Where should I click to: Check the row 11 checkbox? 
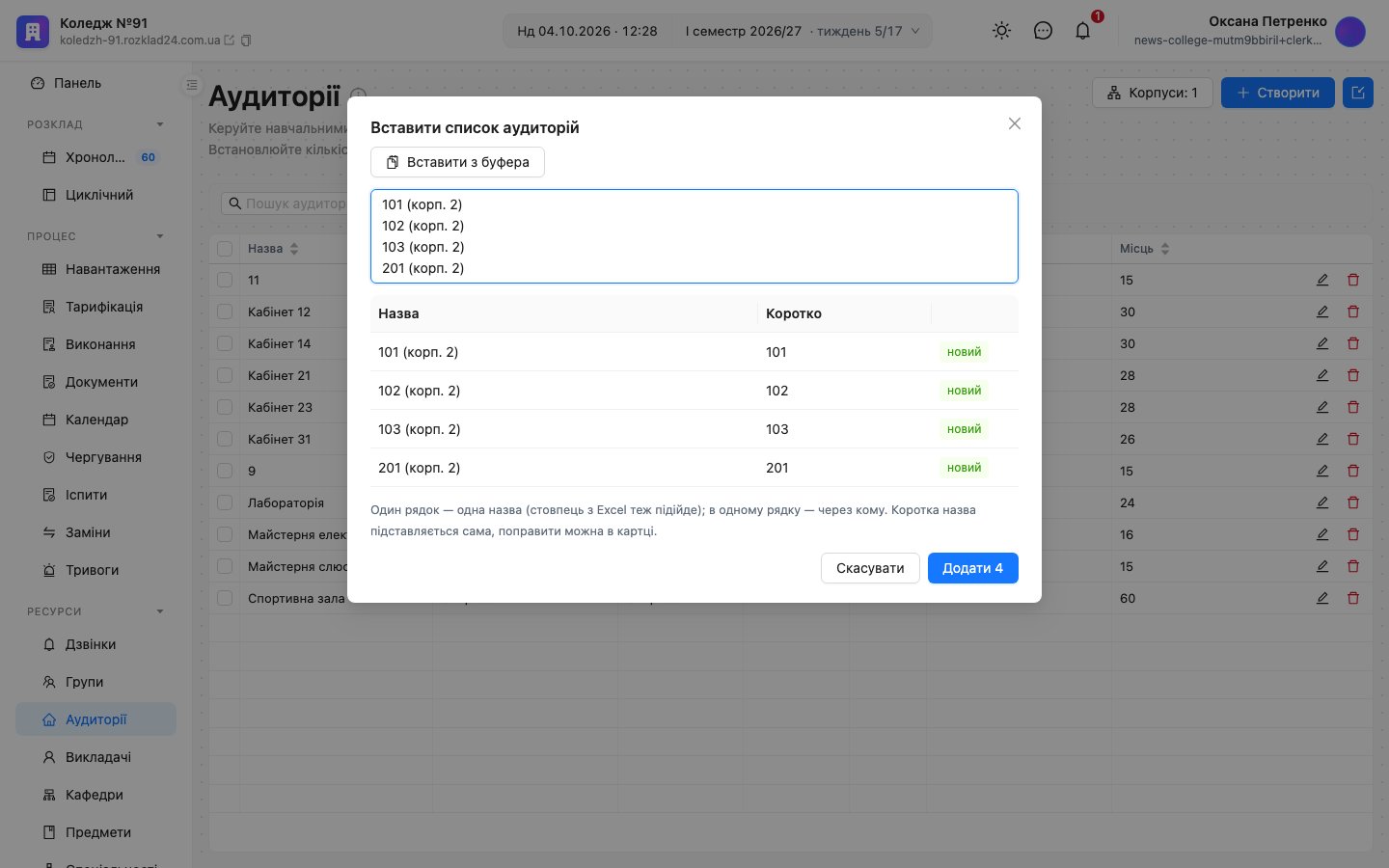point(225,280)
